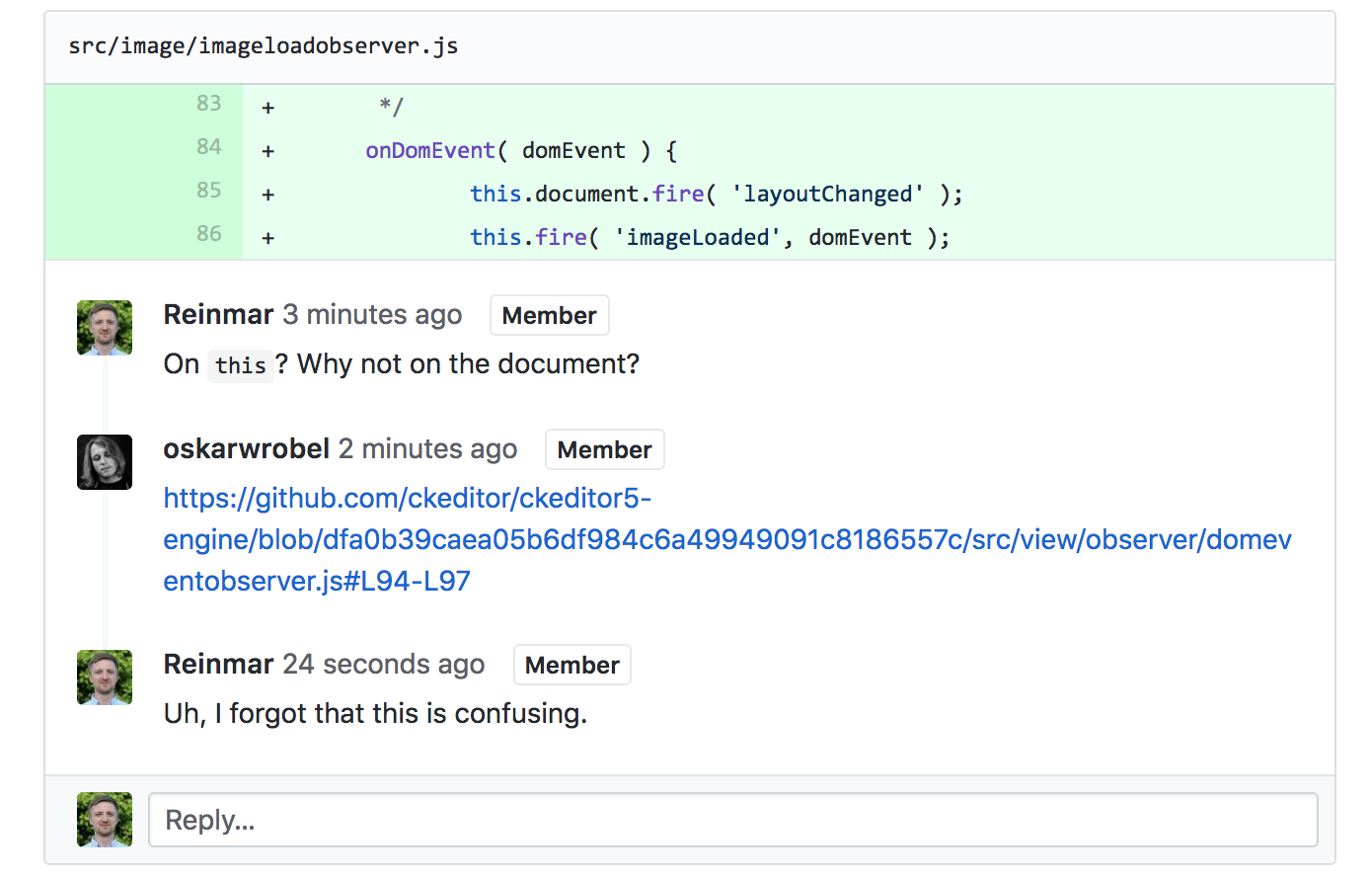This screenshot has height=877, width=1372.
Task: Open Reinmar's profile by clicking his username
Action: (x=218, y=314)
